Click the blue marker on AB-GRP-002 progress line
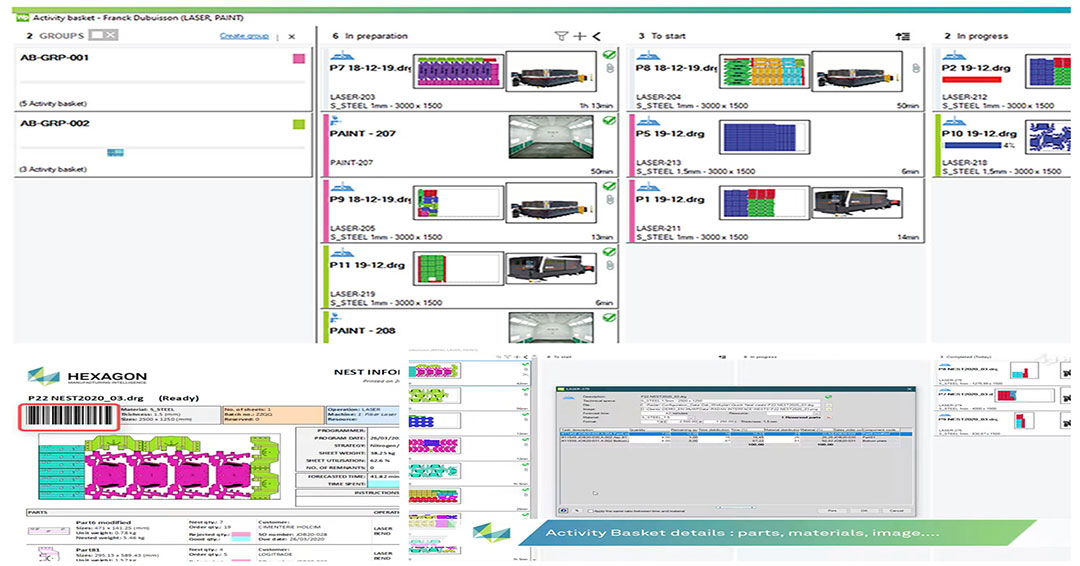 pos(116,152)
